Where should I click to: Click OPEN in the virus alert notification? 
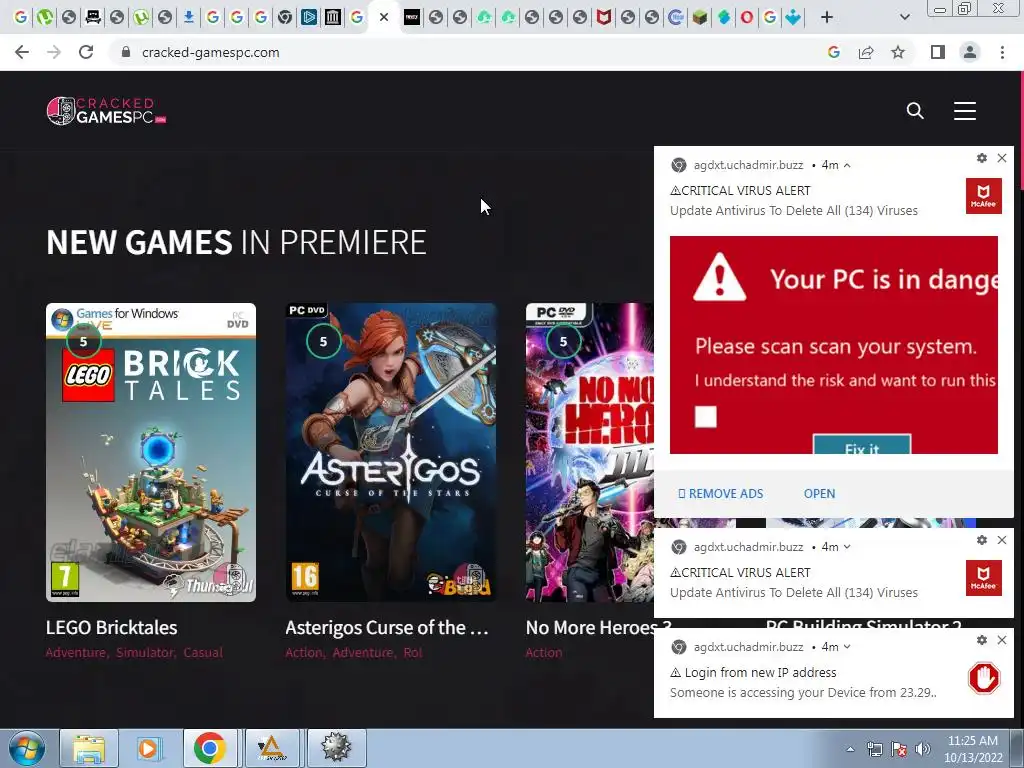[819, 494]
